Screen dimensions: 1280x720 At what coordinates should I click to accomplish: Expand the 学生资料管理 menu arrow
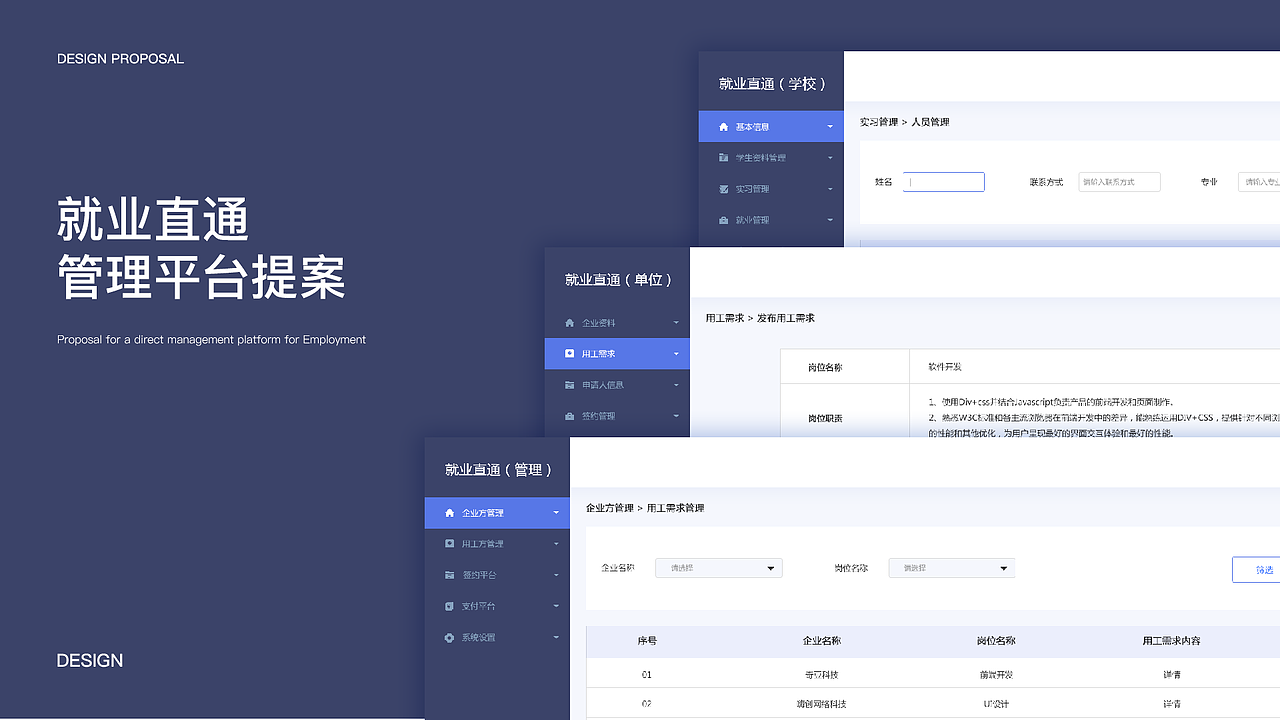click(830, 158)
